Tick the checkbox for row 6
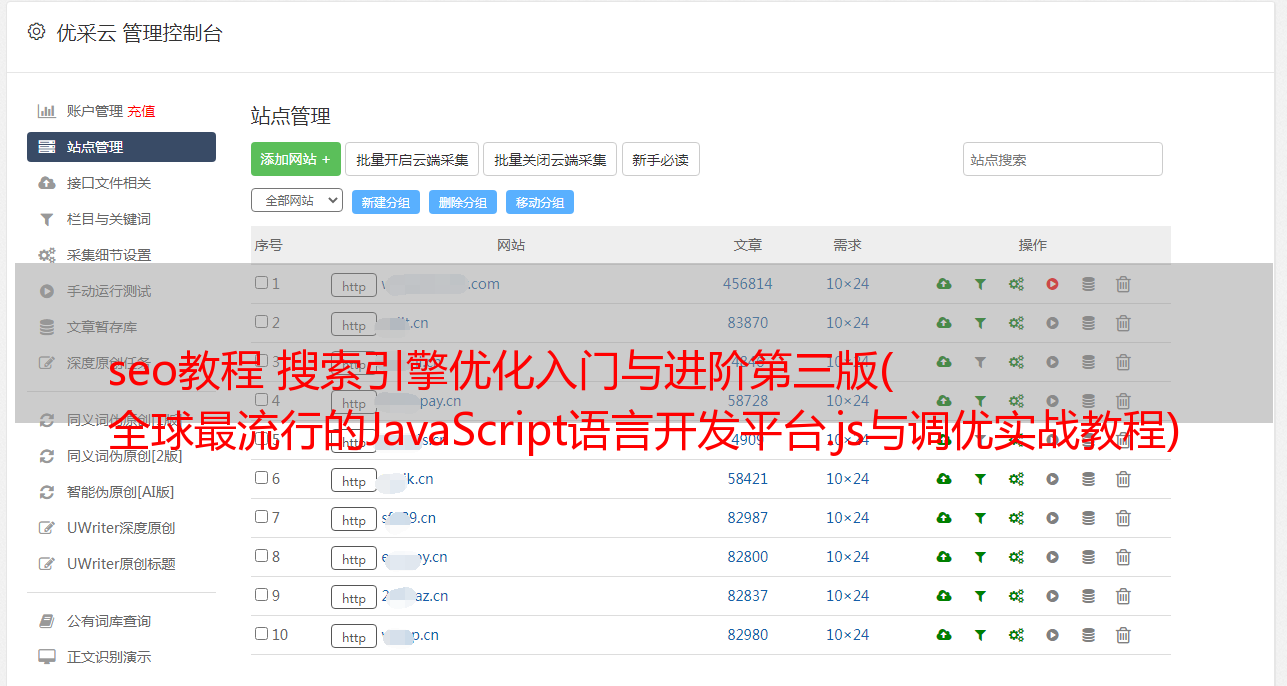1287x686 pixels. pos(261,478)
